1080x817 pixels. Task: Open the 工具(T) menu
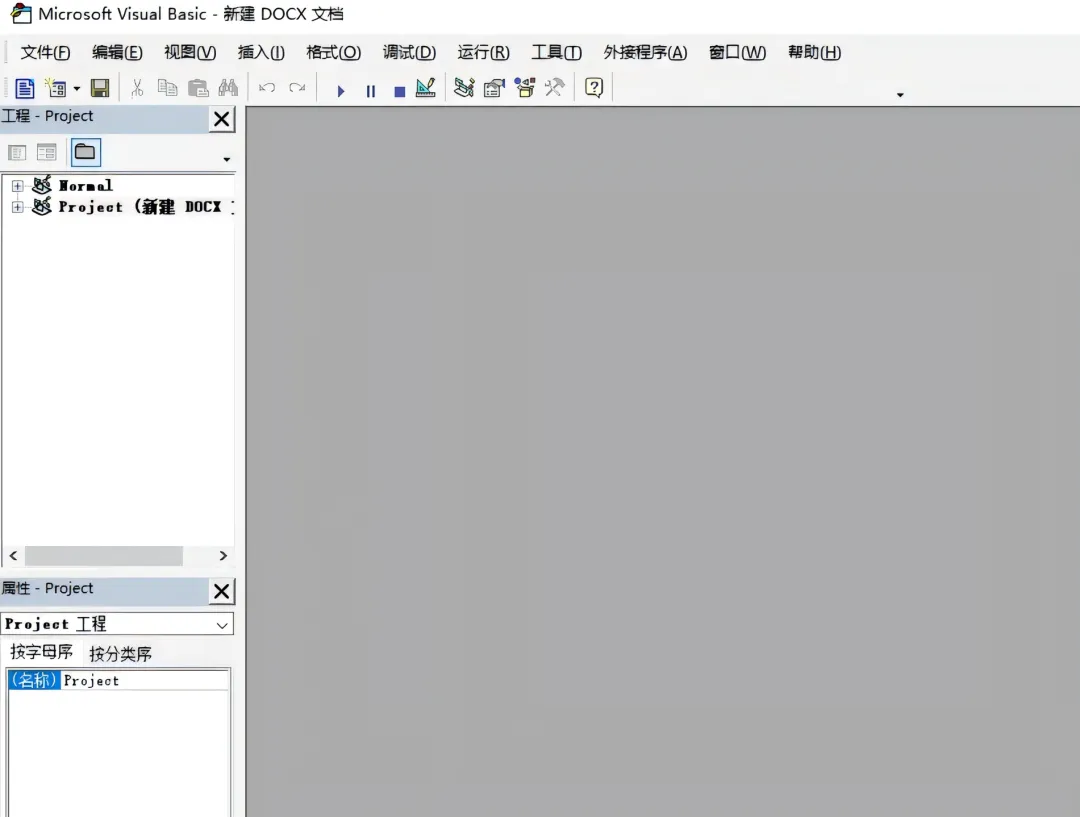(x=557, y=52)
